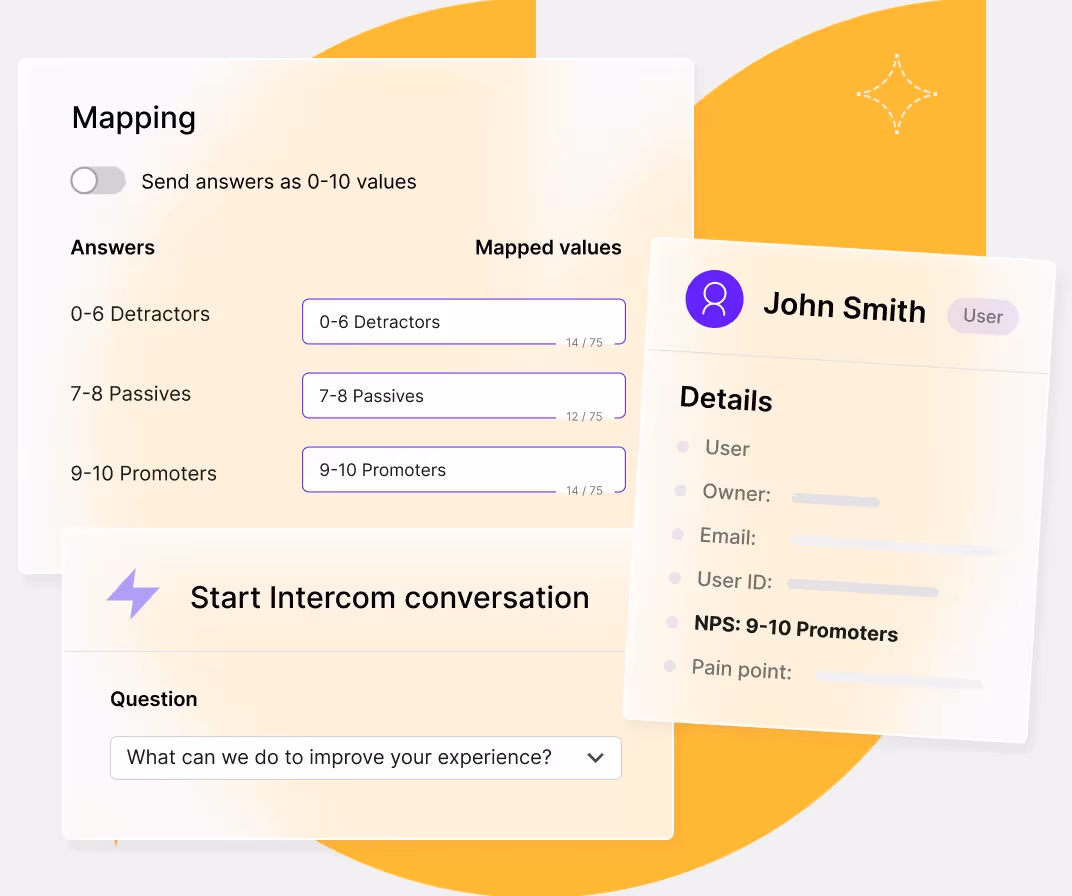The image size is (1072, 896).
Task: Click the User row under Details
Action: point(714,448)
